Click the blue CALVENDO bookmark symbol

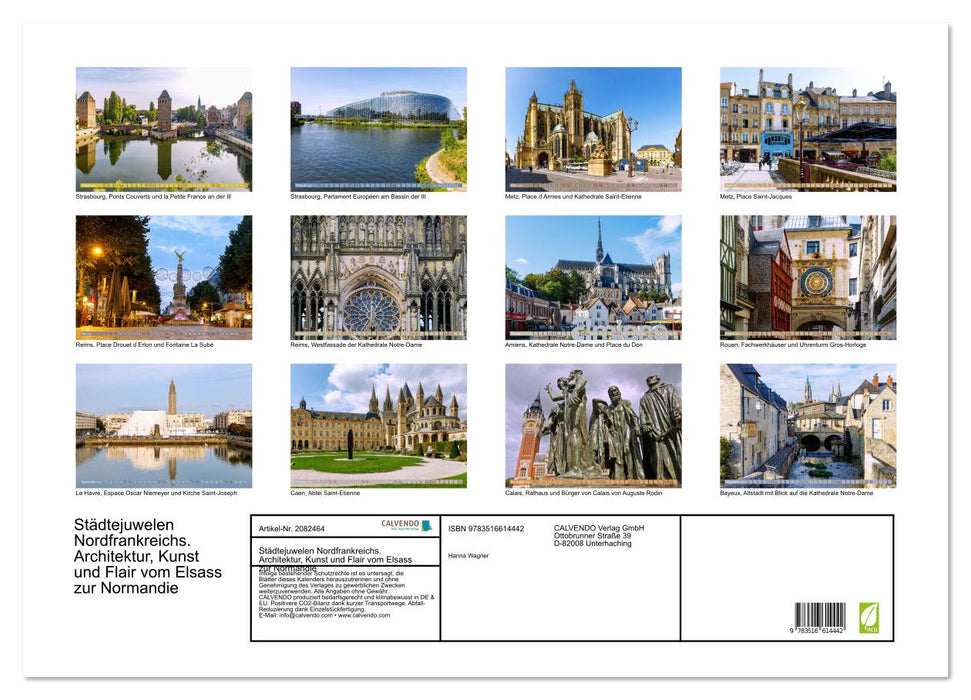(x=427, y=523)
